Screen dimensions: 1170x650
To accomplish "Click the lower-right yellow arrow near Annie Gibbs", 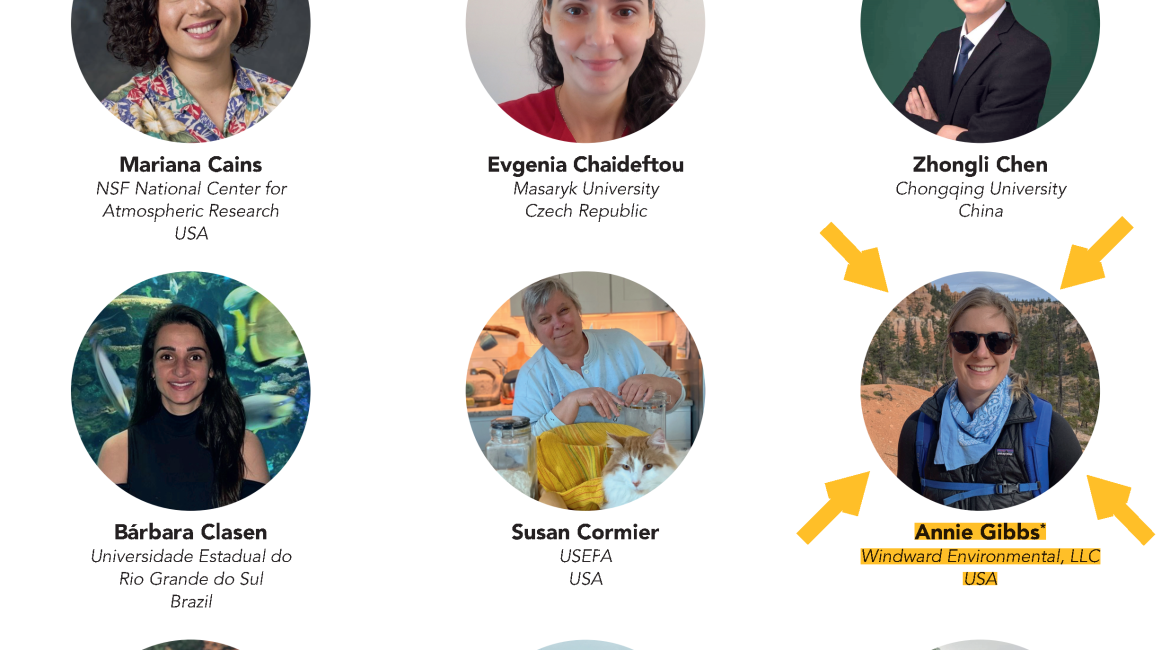I will click(1121, 510).
